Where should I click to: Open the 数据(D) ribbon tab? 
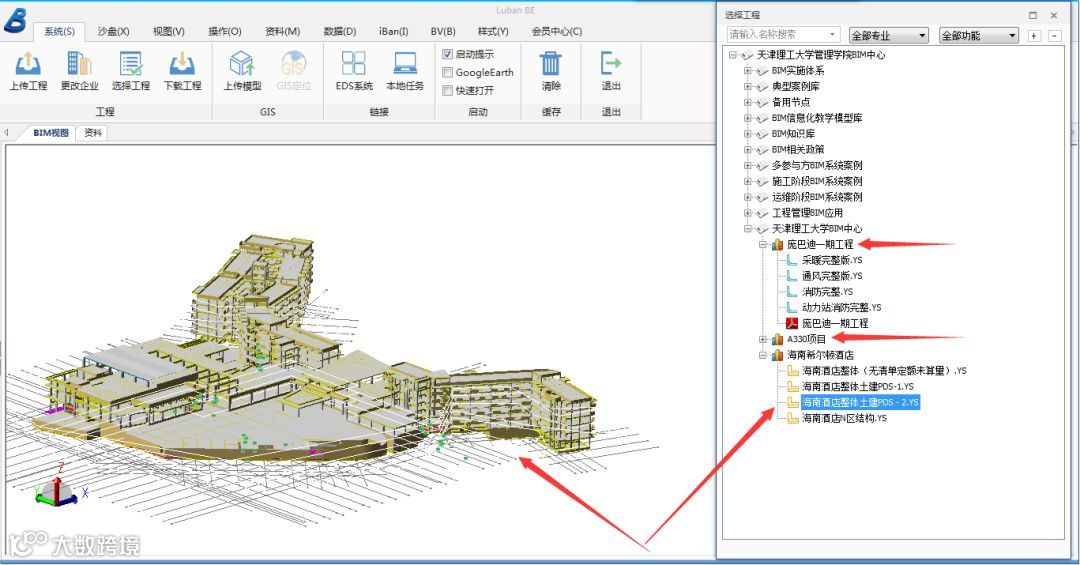(x=340, y=32)
